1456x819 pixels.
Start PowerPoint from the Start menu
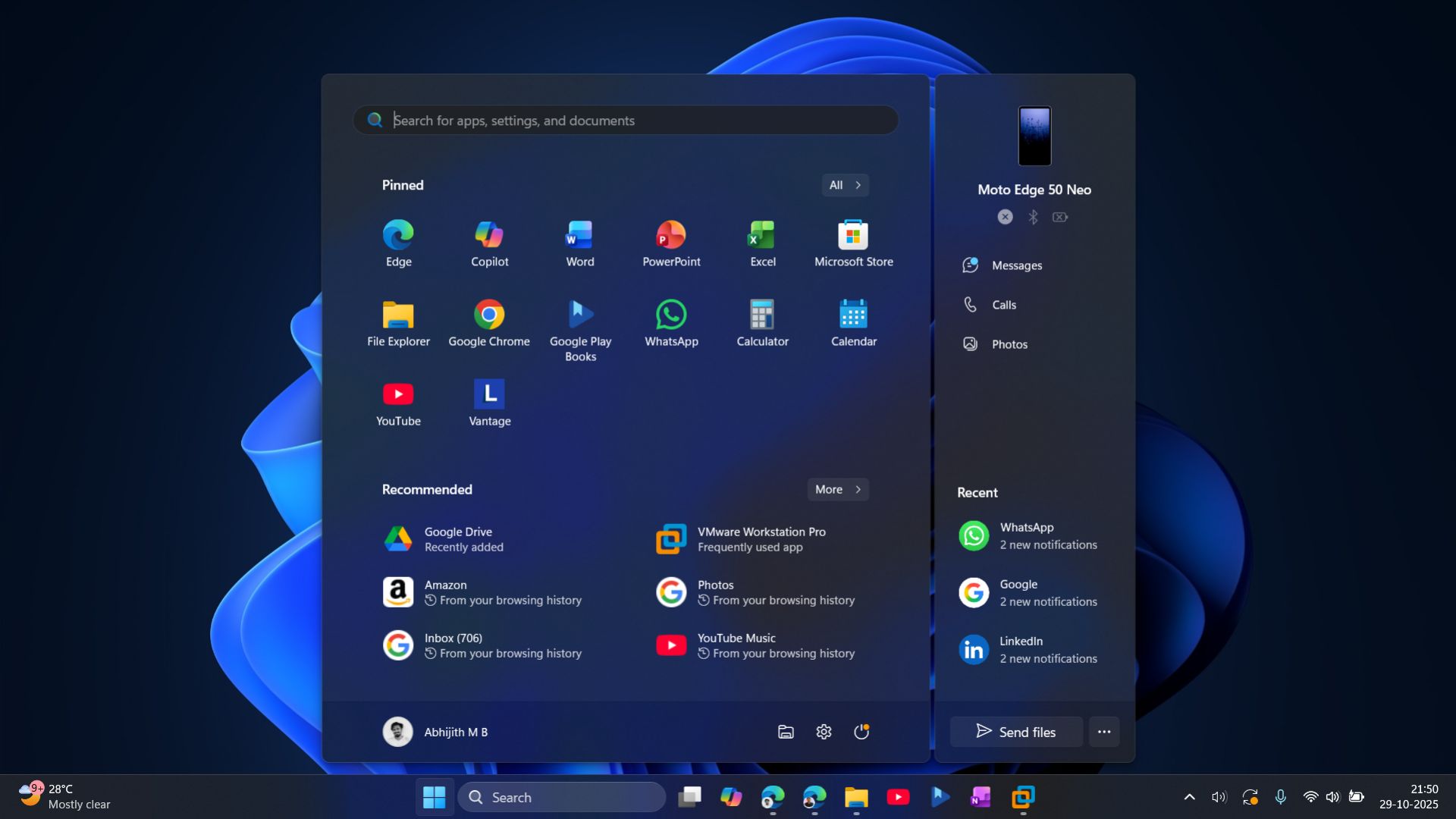point(671,243)
